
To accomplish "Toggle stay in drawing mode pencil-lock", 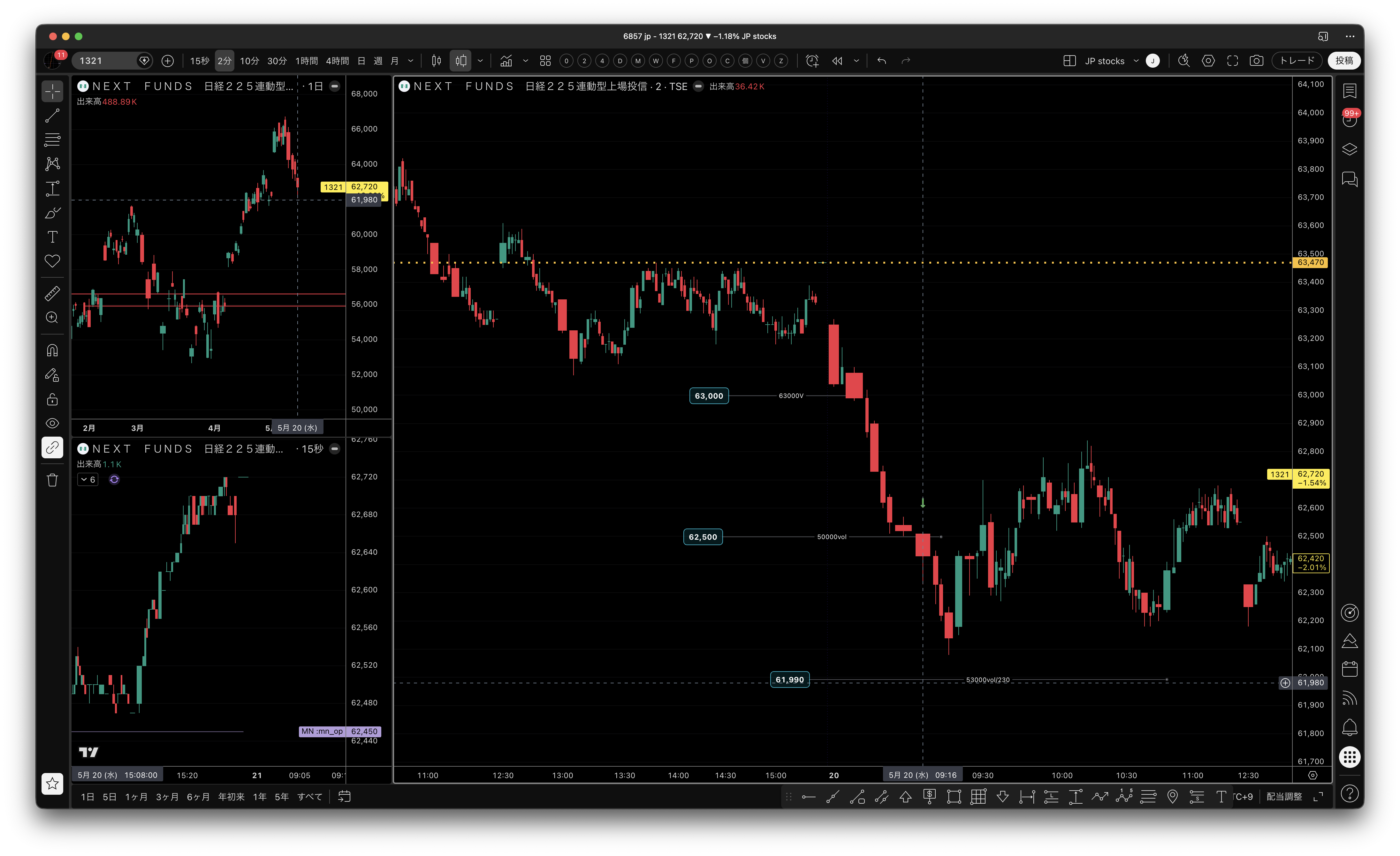I will point(52,375).
